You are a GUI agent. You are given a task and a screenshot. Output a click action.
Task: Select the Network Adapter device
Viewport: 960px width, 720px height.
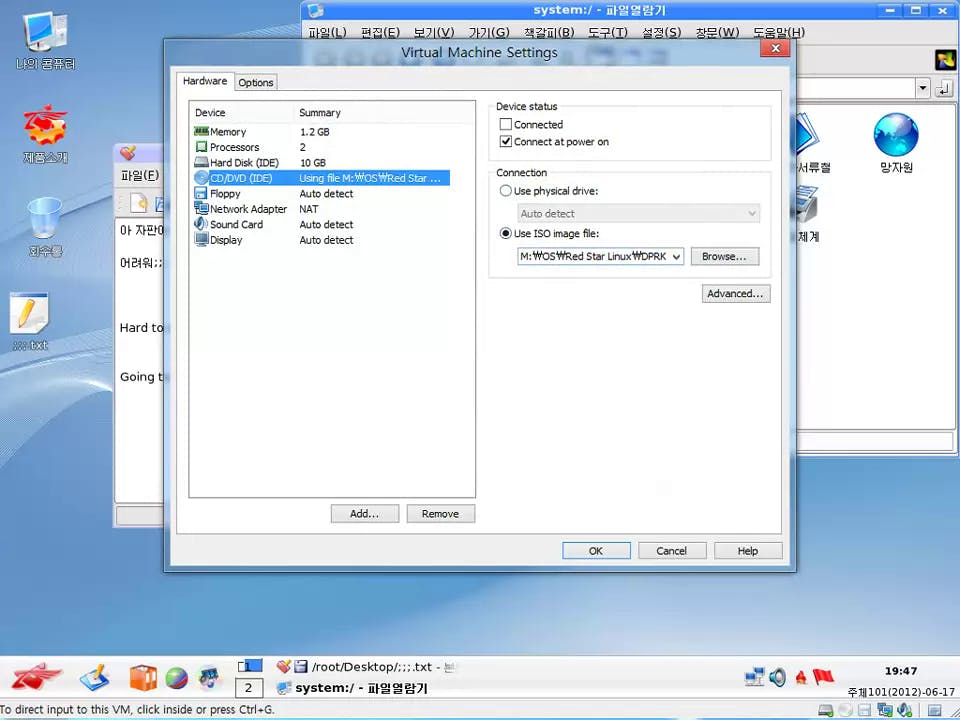(x=248, y=209)
